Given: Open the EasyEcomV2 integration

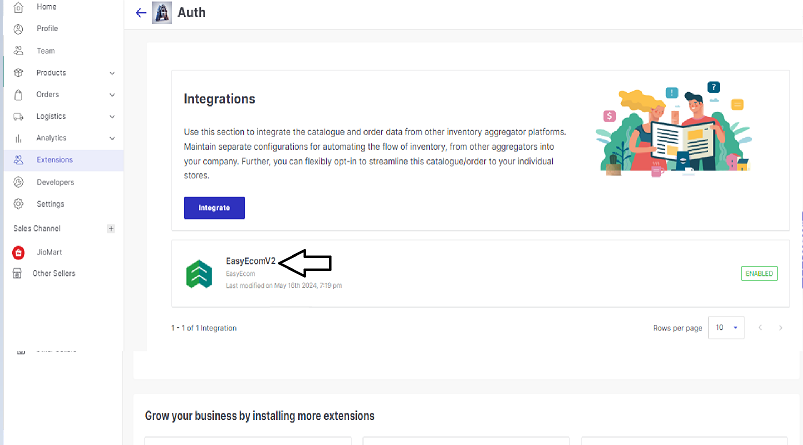Looking at the screenshot, I should [250, 261].
